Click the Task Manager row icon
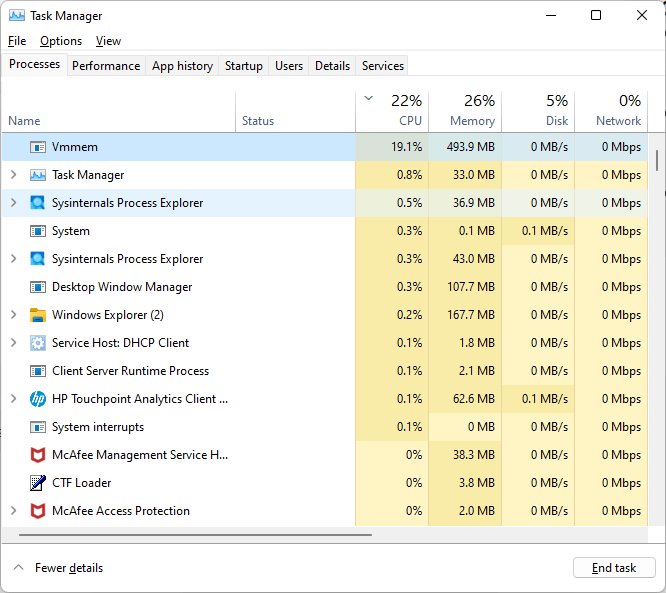The width and height of the screenshot is (666, 593). click(38, 175)
